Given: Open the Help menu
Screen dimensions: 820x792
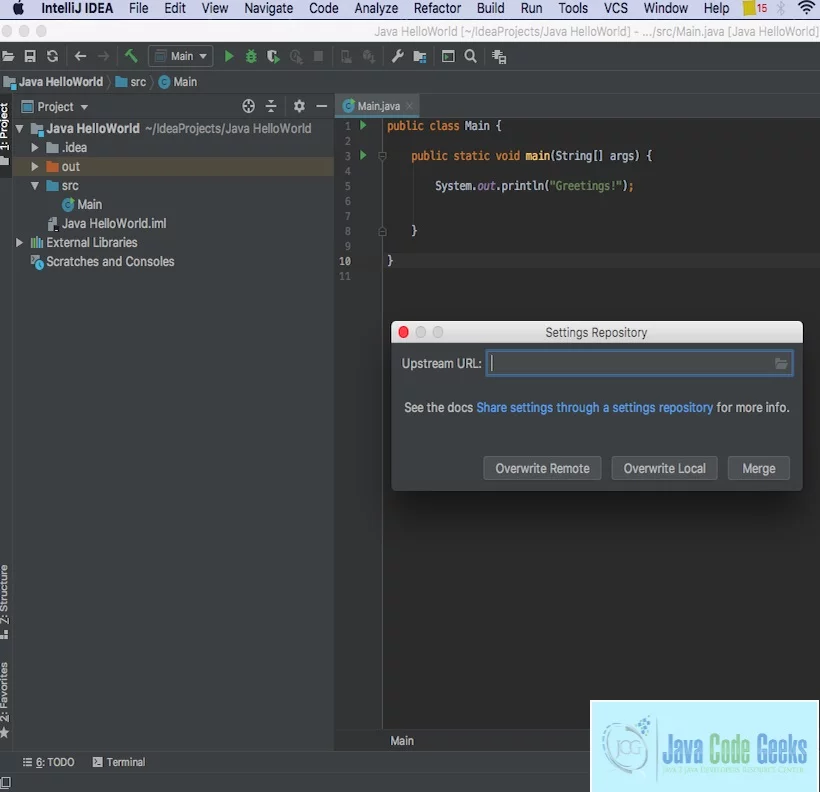Looking at the screenshot, I should point(716,8).
